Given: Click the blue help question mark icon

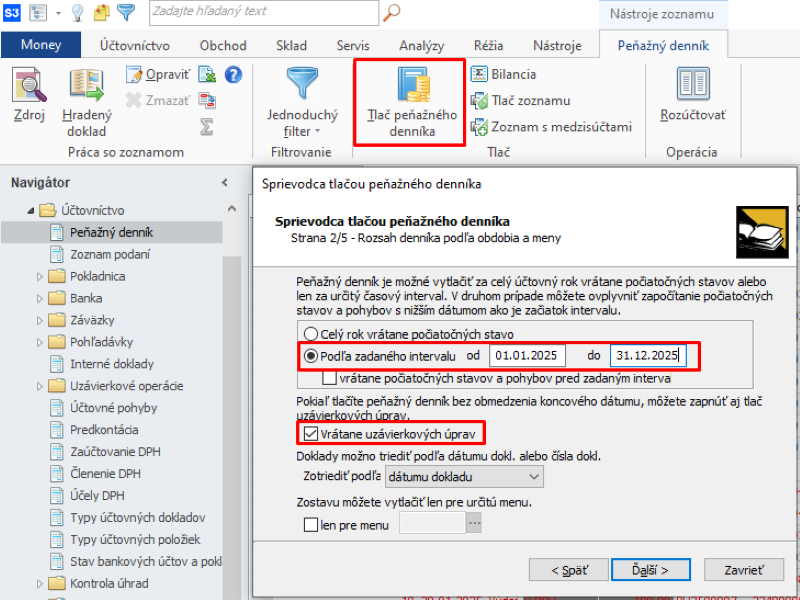Looking at the screenshot, I should click(233, 74).
